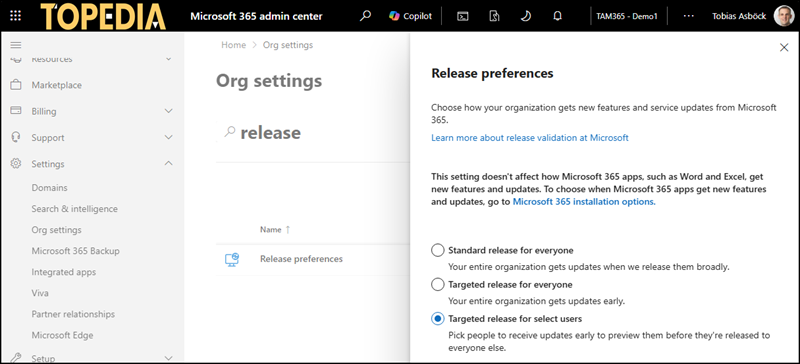The width and height of the screenshot is (800, 364).
Task: Click the document refresh icon in header
Action: point(494,16)
